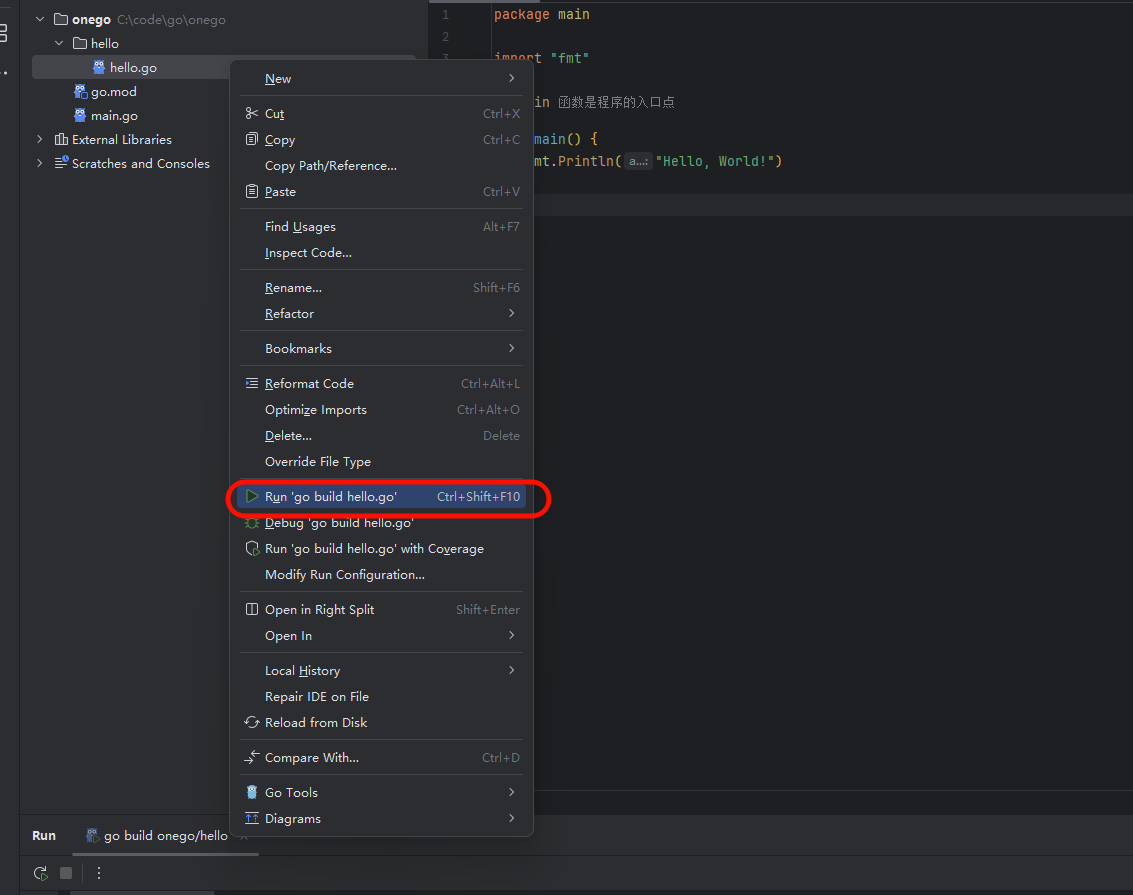Click the onego project folder icon
The image size is (1133, 895).
pyautogui.click(x=61, y=20)
